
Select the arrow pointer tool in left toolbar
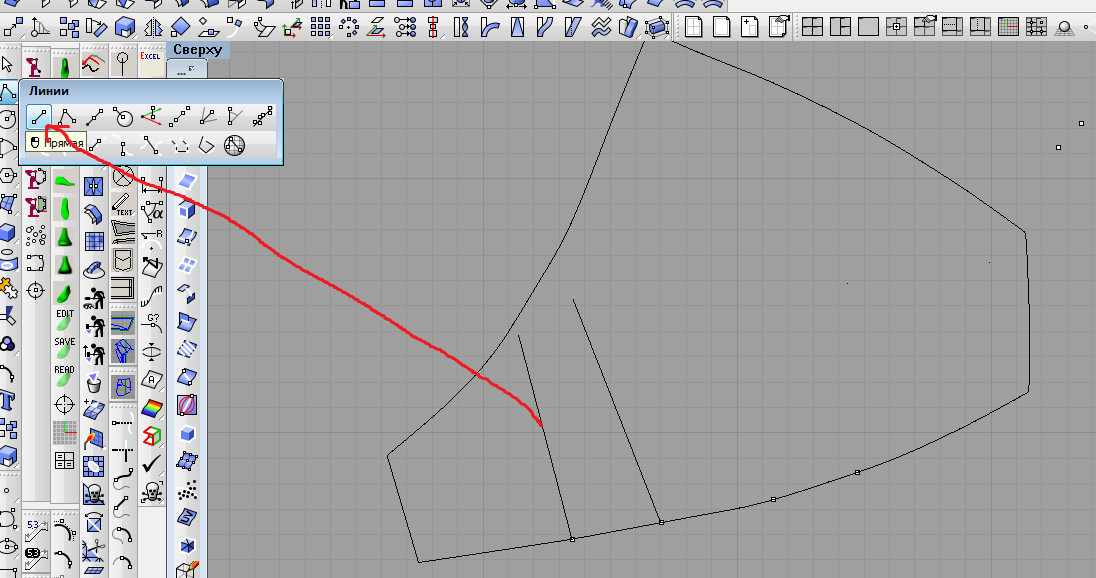(8, 65)
